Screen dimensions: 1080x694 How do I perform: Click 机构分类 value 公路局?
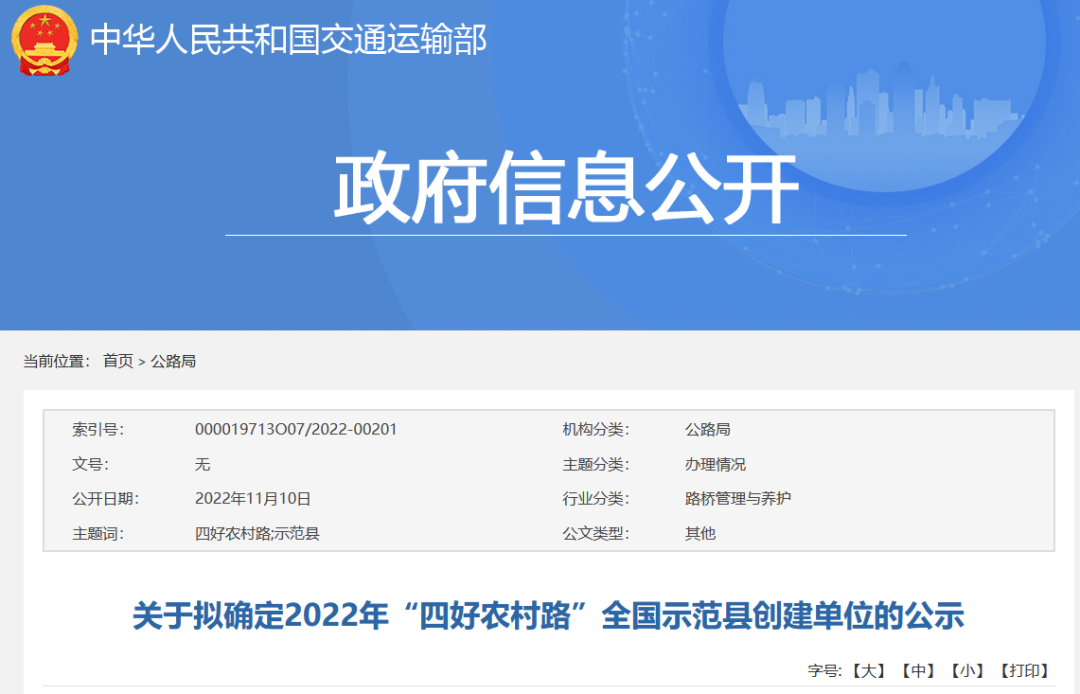point(707,430)
